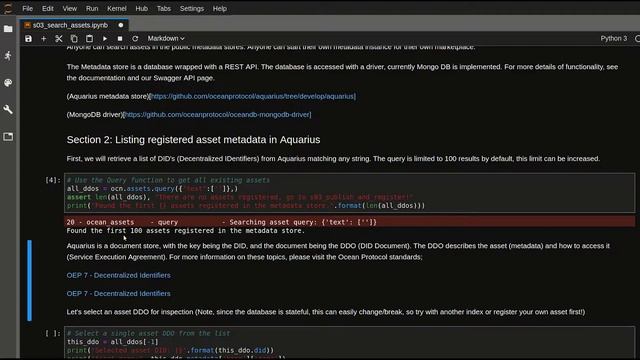Run the selected cell play icon
Viewport: 640px width, 360px height.
point(105,38)
